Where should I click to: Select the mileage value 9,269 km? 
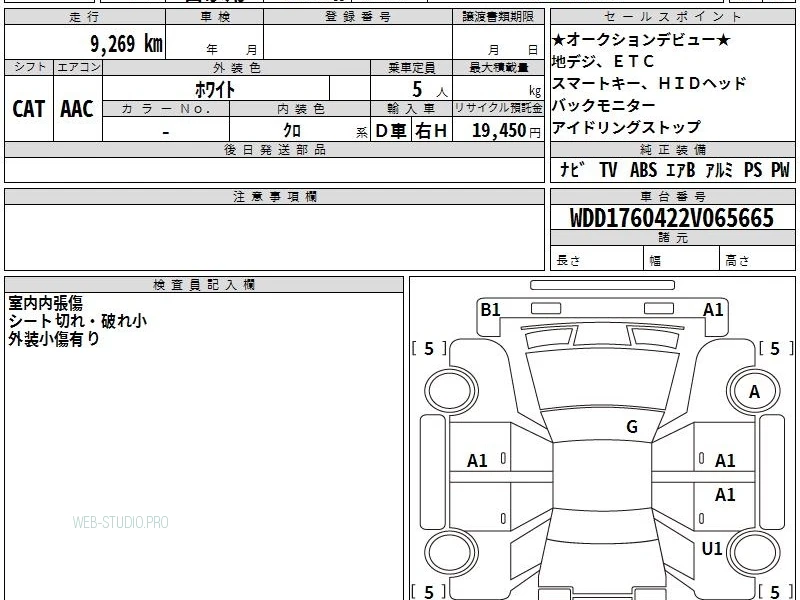click(127, 44)
